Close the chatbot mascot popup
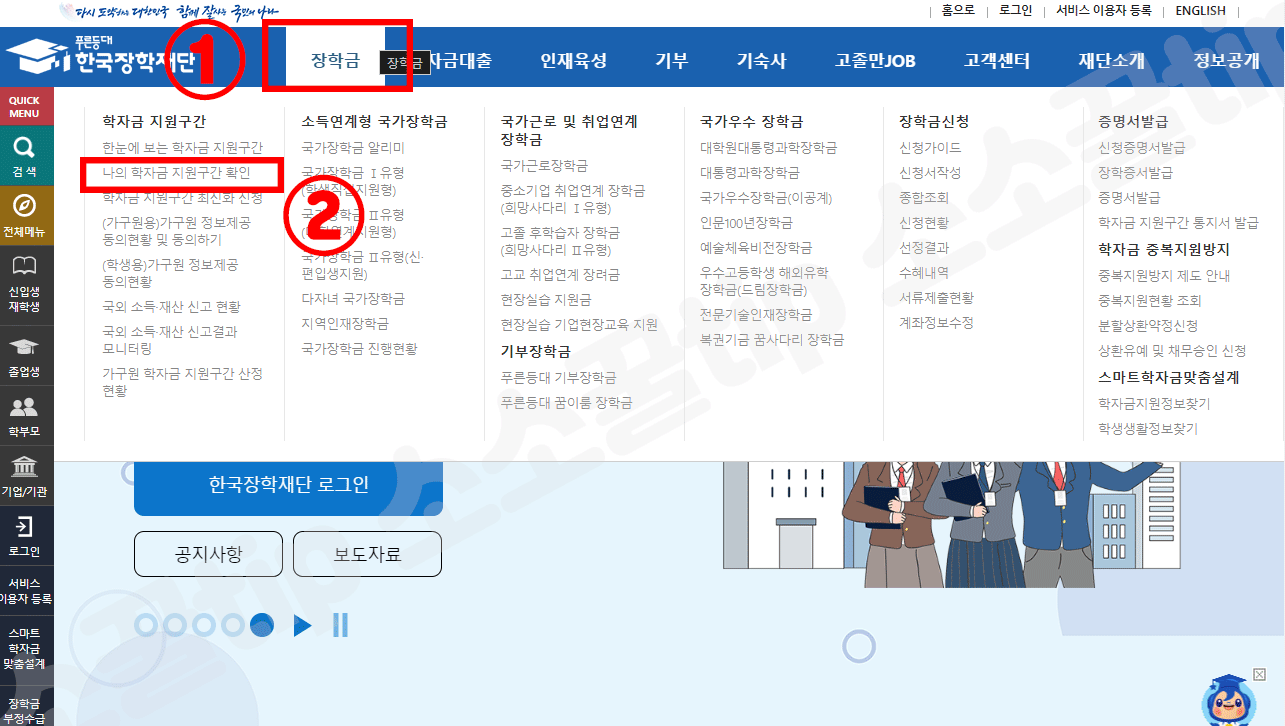The width and height of the screenshot is (1285, 726). pos(1259,674)
